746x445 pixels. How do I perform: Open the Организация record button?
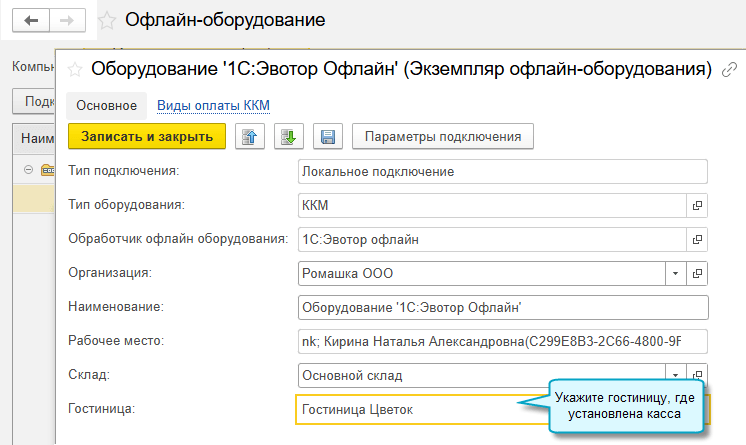coord(697,273)
